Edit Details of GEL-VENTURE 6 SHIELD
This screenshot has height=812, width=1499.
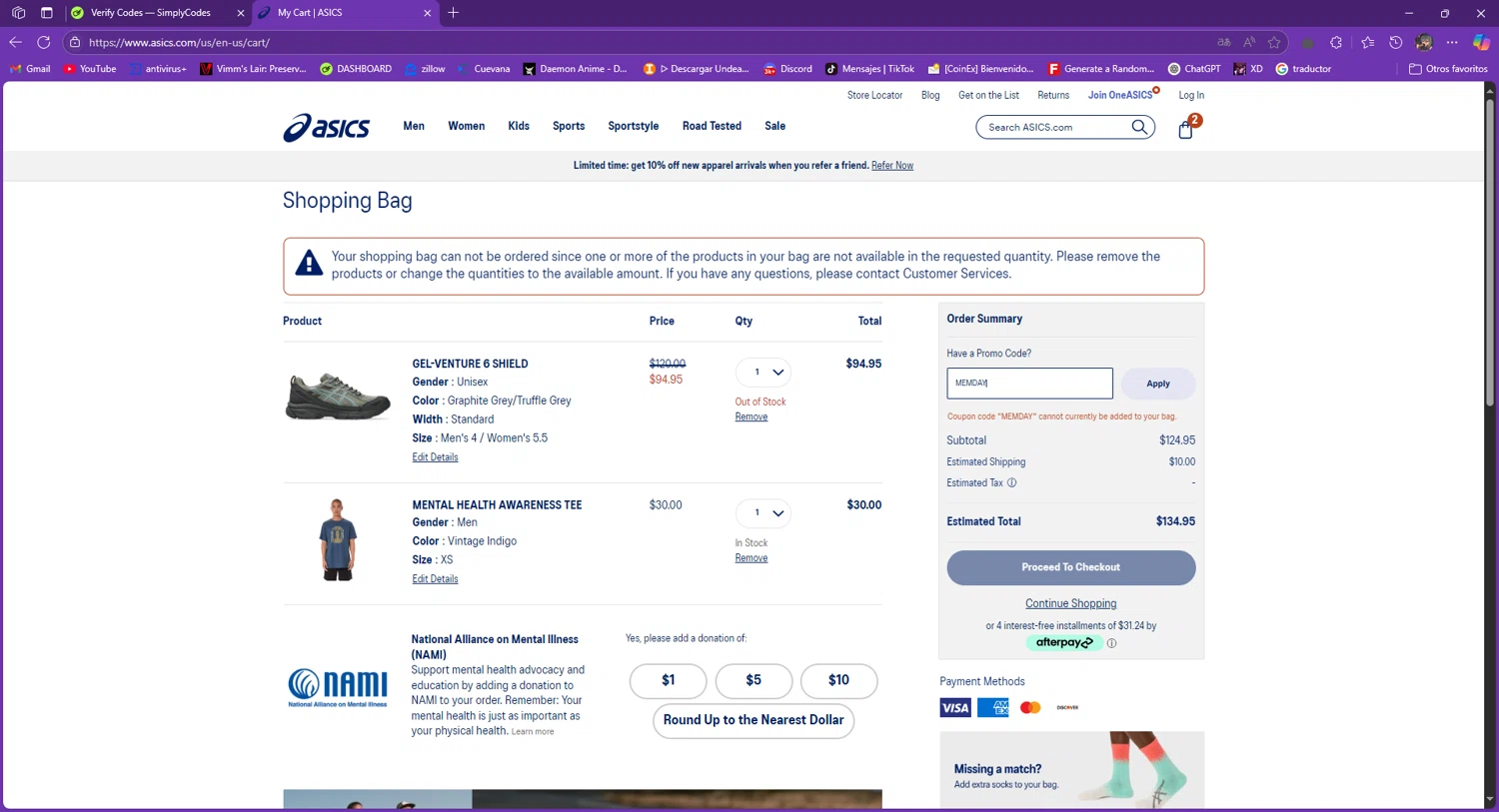pyautogui.click(x=435, y=457)
